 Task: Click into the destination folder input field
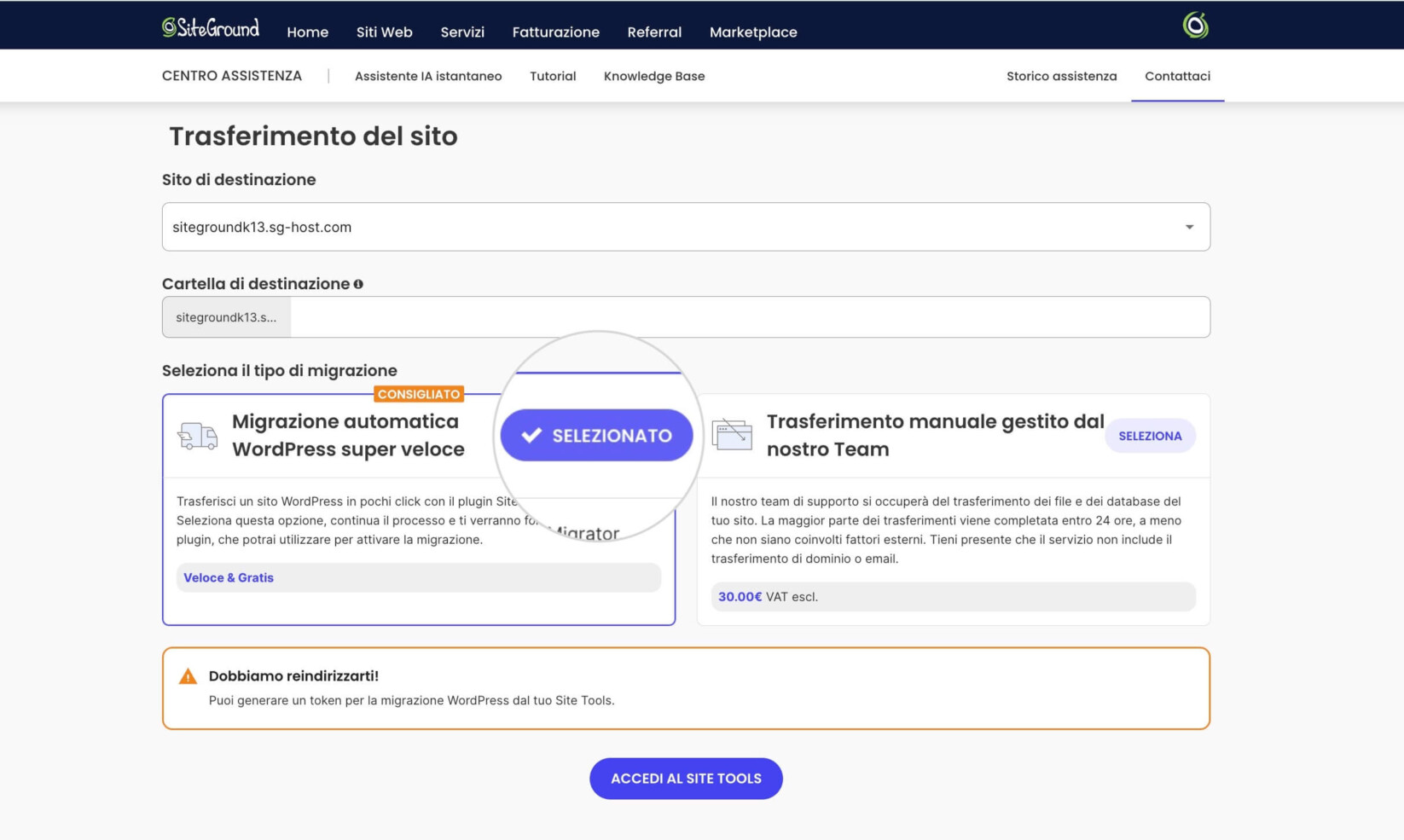click(750, 317)
